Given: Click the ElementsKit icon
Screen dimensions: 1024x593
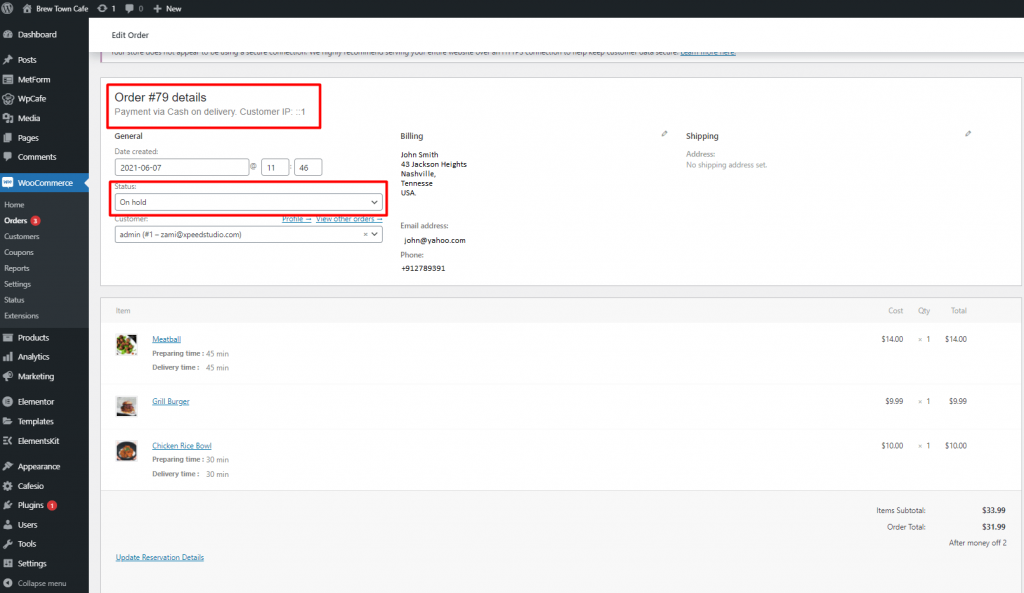Looking at the screenshot, I should (x=8, y=441).
